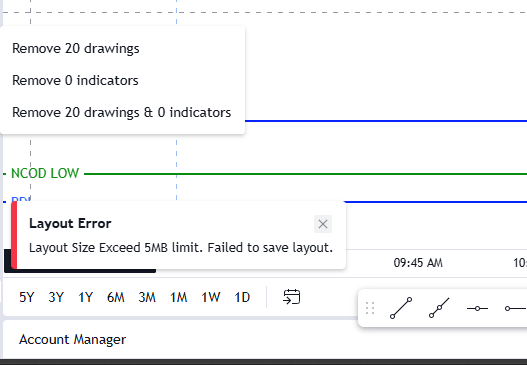The width and height of the screenshot is (527, 365).
Task: Set chart range to 3Y
Action: click(56, 297)
